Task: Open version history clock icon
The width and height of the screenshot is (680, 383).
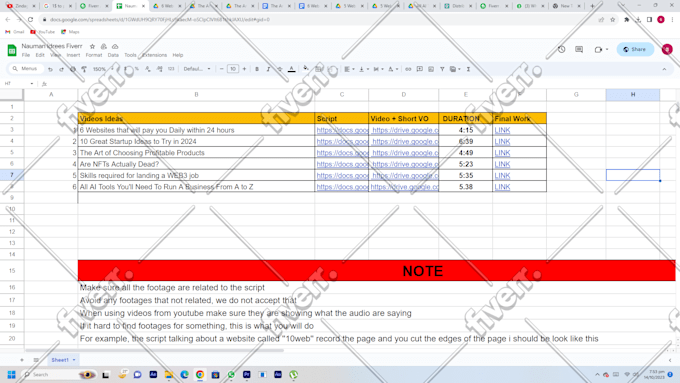Action: (562, 49)
